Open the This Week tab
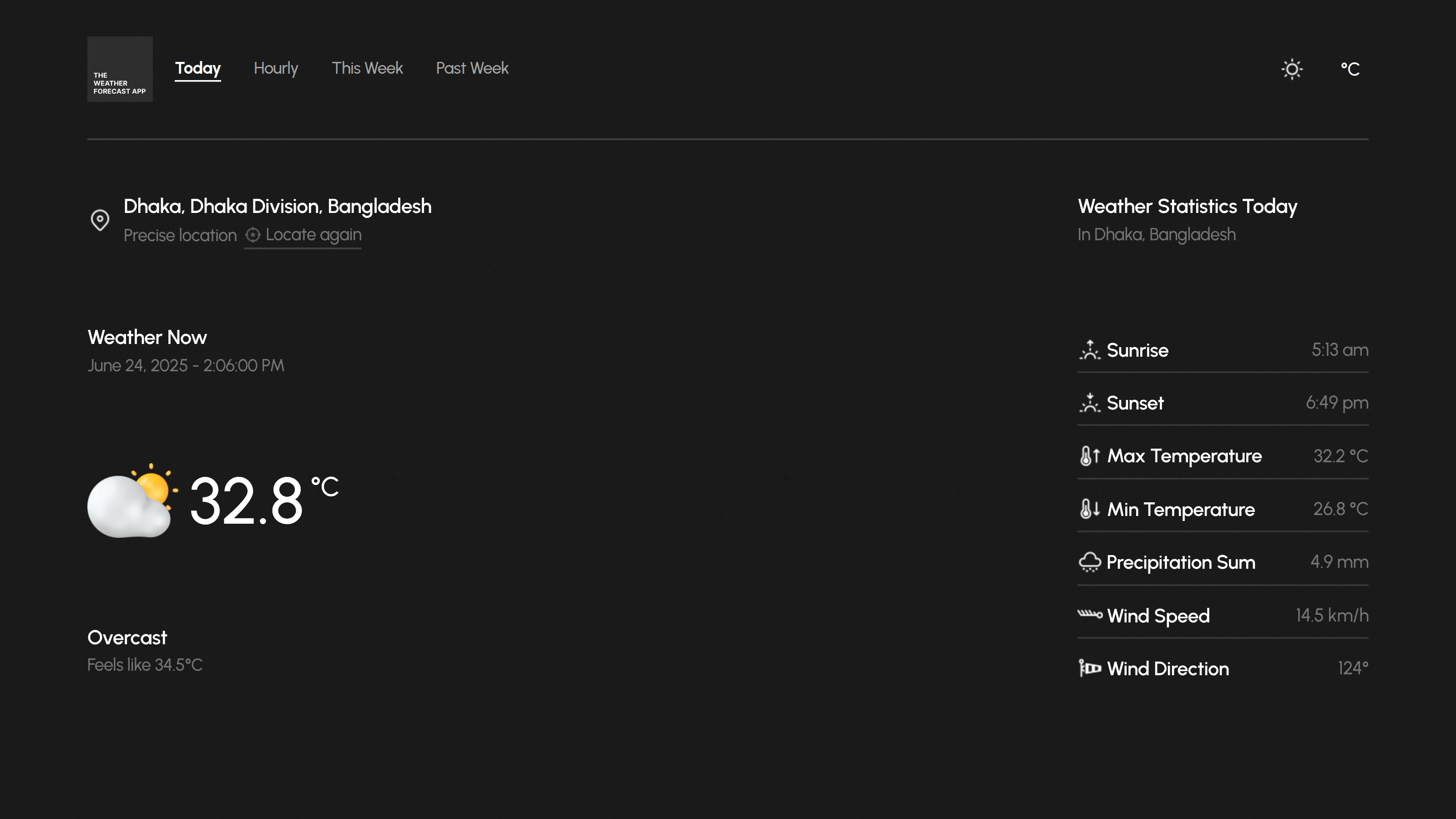1456x819 pixels. point(367,68)
